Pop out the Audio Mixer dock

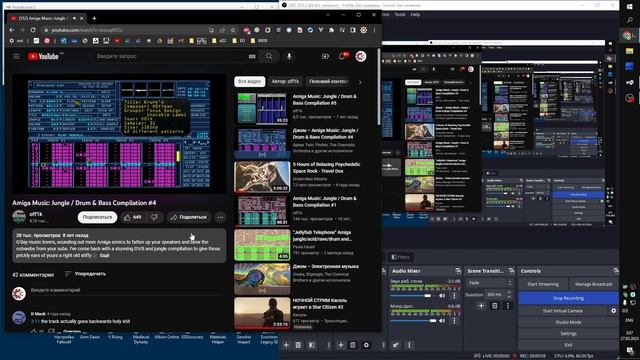click(458, 271)
